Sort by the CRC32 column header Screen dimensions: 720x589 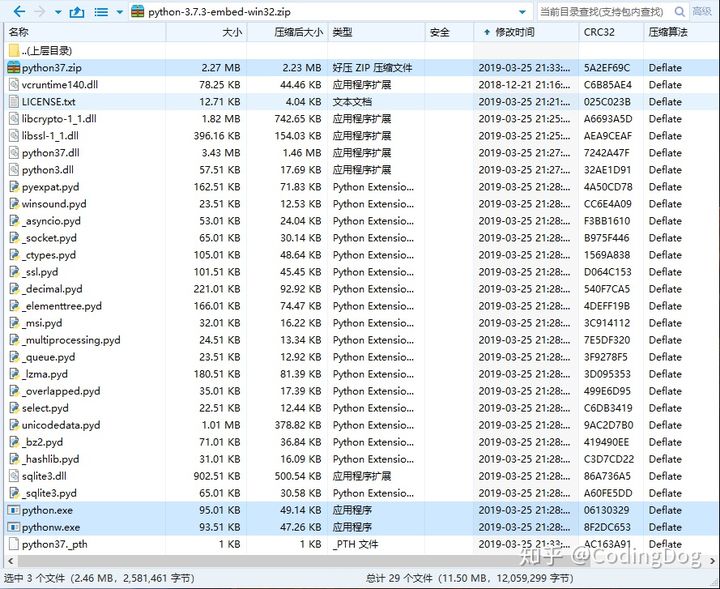pyautogui.click(x=611, y=32)
